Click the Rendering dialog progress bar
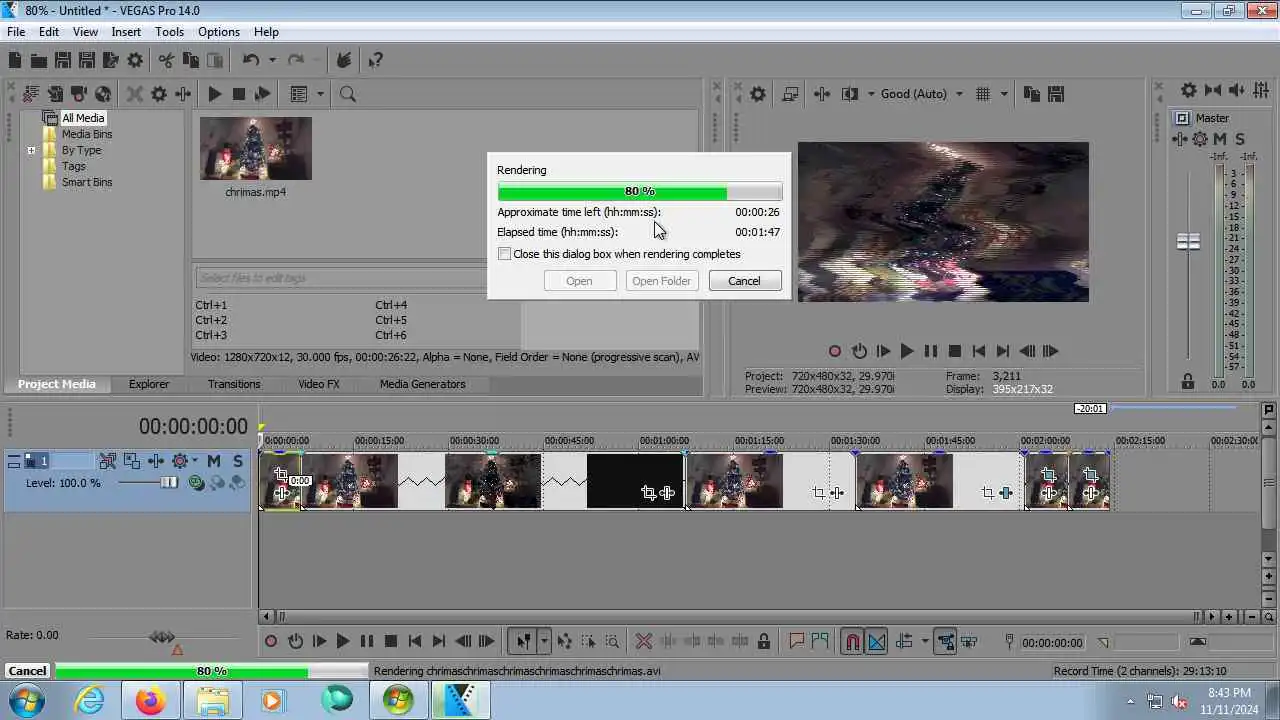This screenshot has height=720, width=1280. pyautogui.click(x=640, y=191)
